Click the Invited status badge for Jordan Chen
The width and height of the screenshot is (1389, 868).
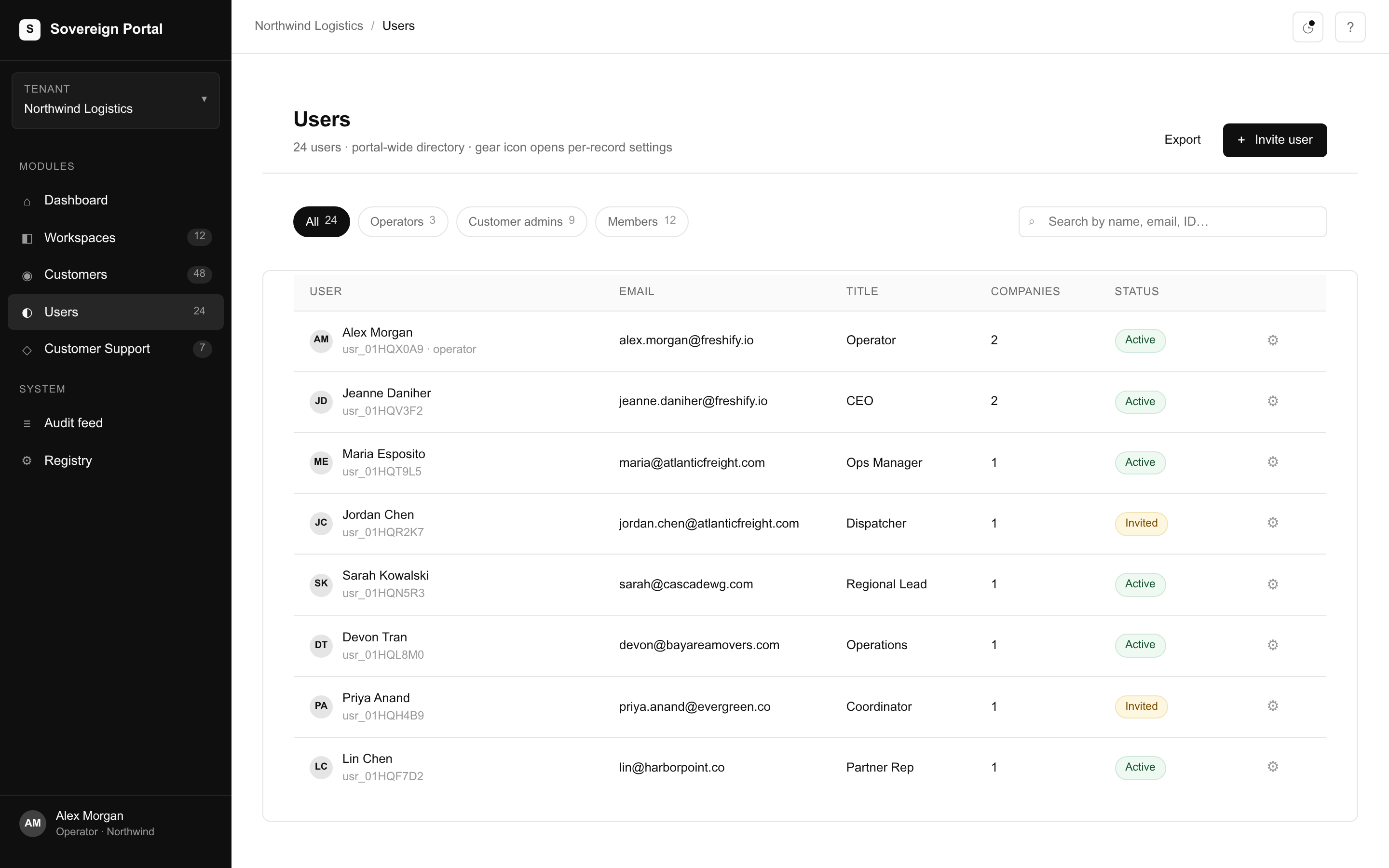1141,523
